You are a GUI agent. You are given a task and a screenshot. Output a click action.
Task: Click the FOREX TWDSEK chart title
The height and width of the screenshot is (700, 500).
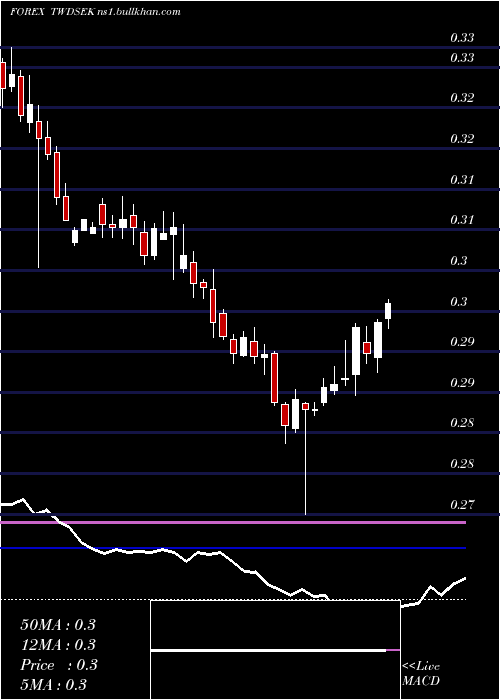point(51,12)
